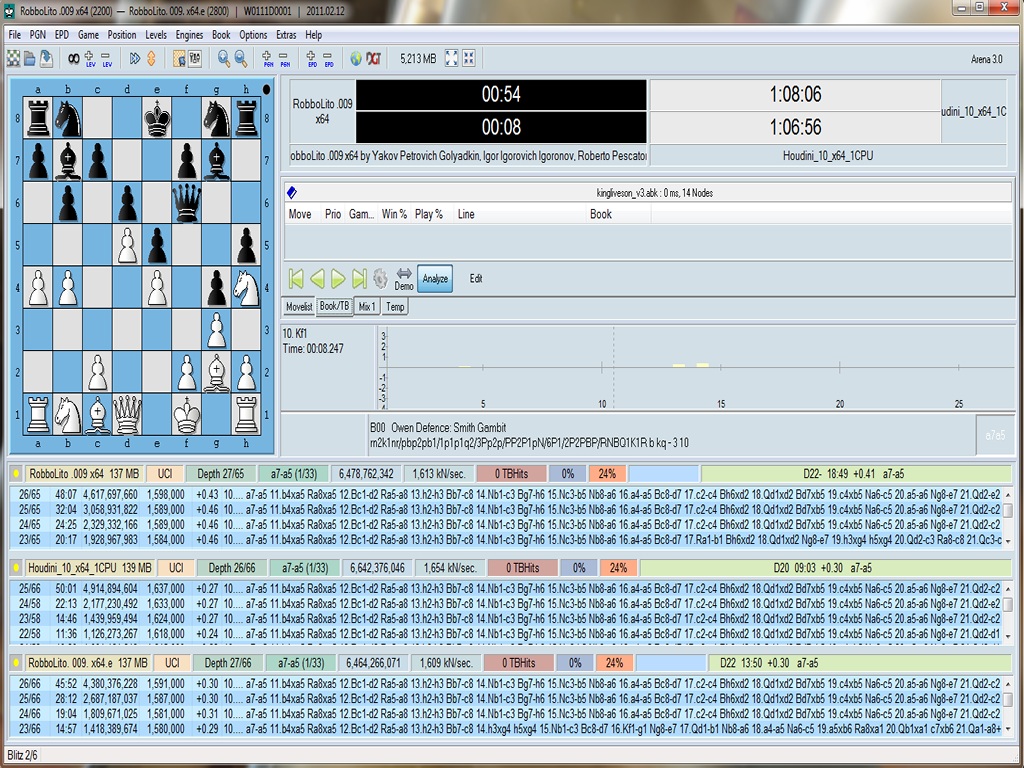Click the inward-arrows compact view icon
Screen dimensions: 1024x768
pos(469,58)
